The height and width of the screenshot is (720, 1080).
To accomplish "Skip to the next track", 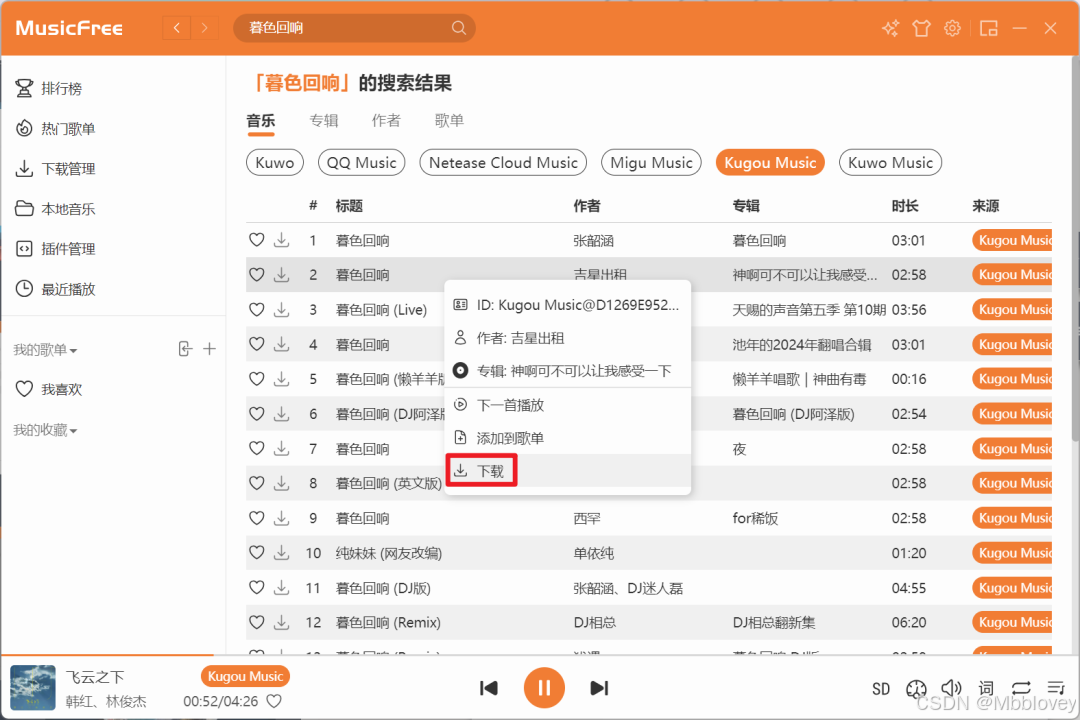I will (x=599, y=688).
